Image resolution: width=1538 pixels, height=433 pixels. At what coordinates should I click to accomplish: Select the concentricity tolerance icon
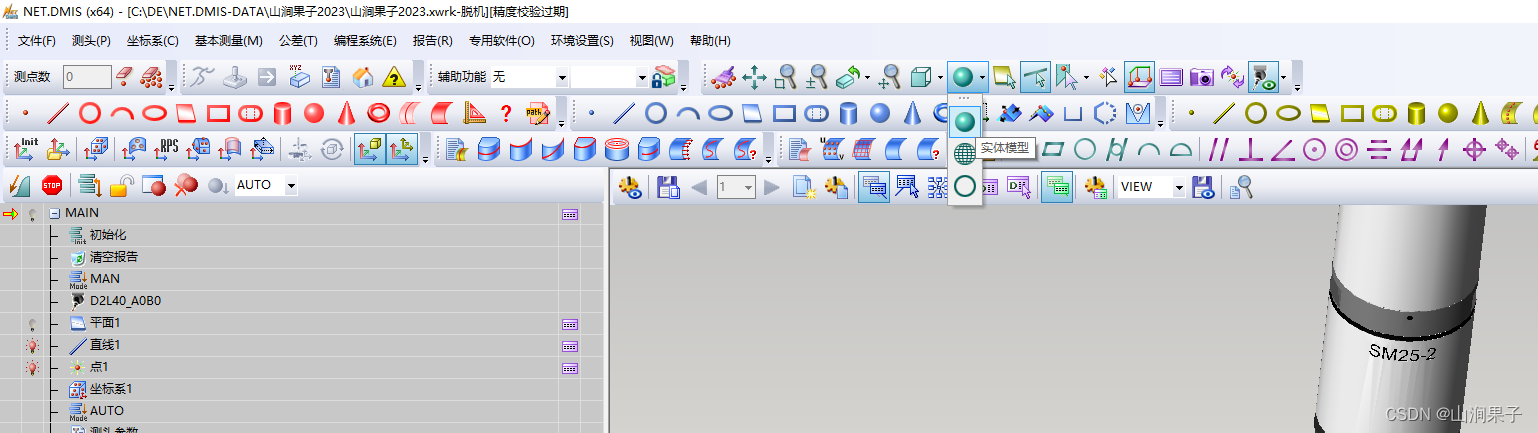1346,150
